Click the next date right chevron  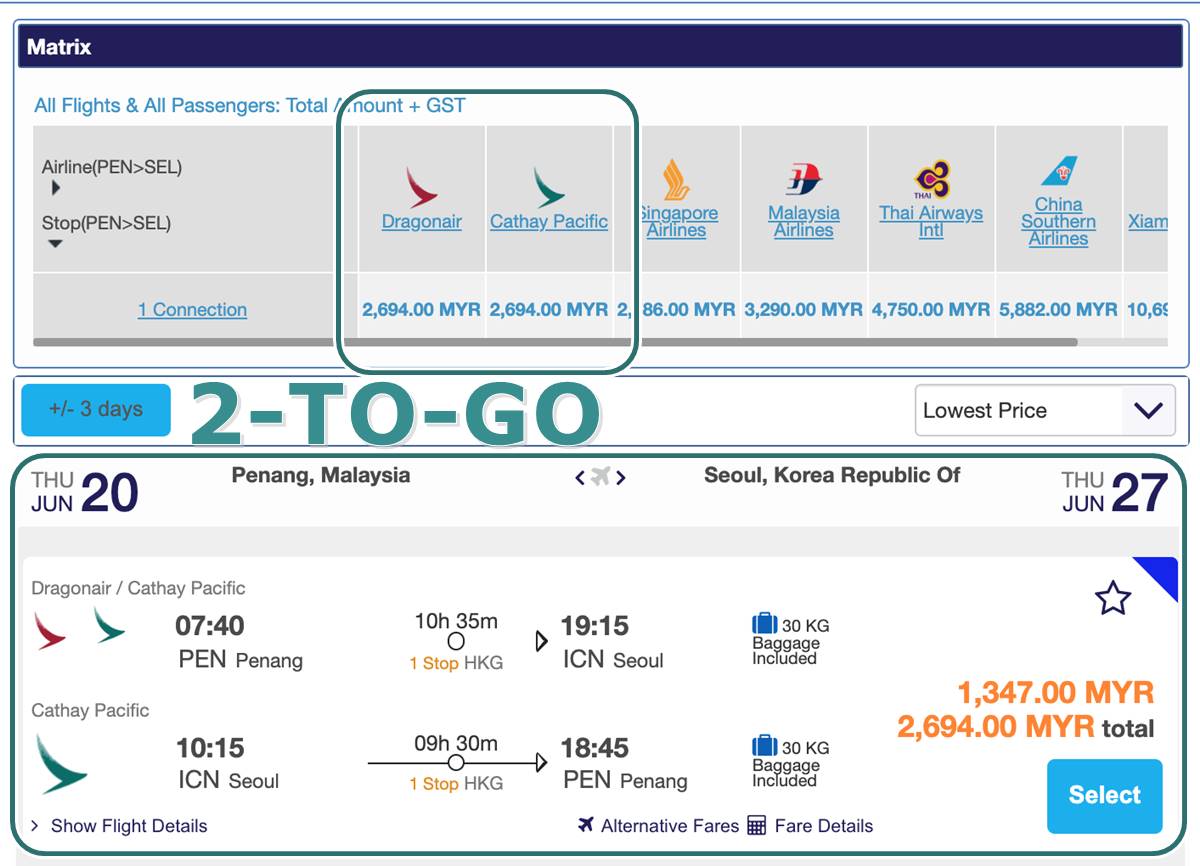(621, 478)
